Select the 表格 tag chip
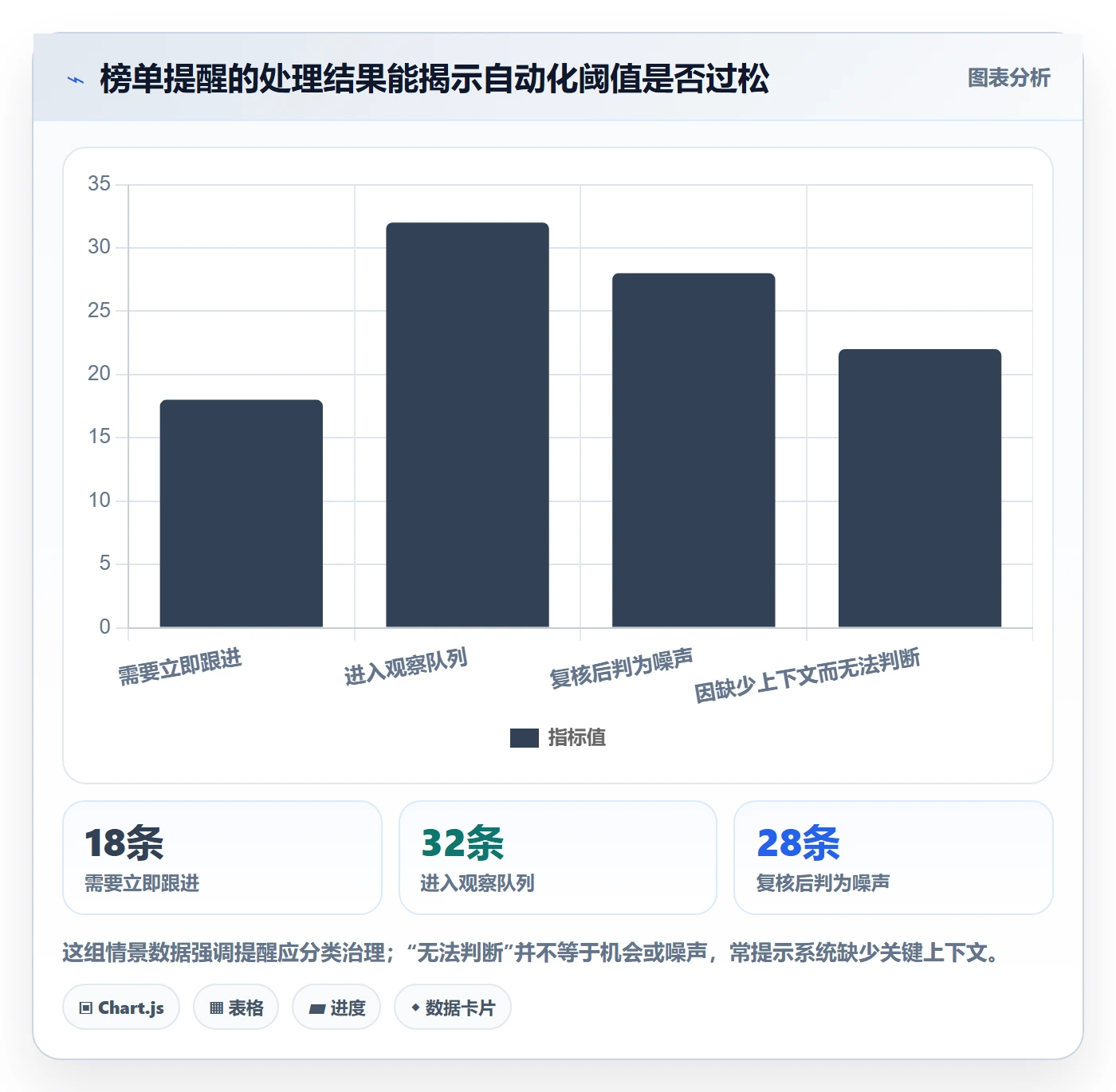This screenshot has height=1092, width=1116. click(236, 1008)
